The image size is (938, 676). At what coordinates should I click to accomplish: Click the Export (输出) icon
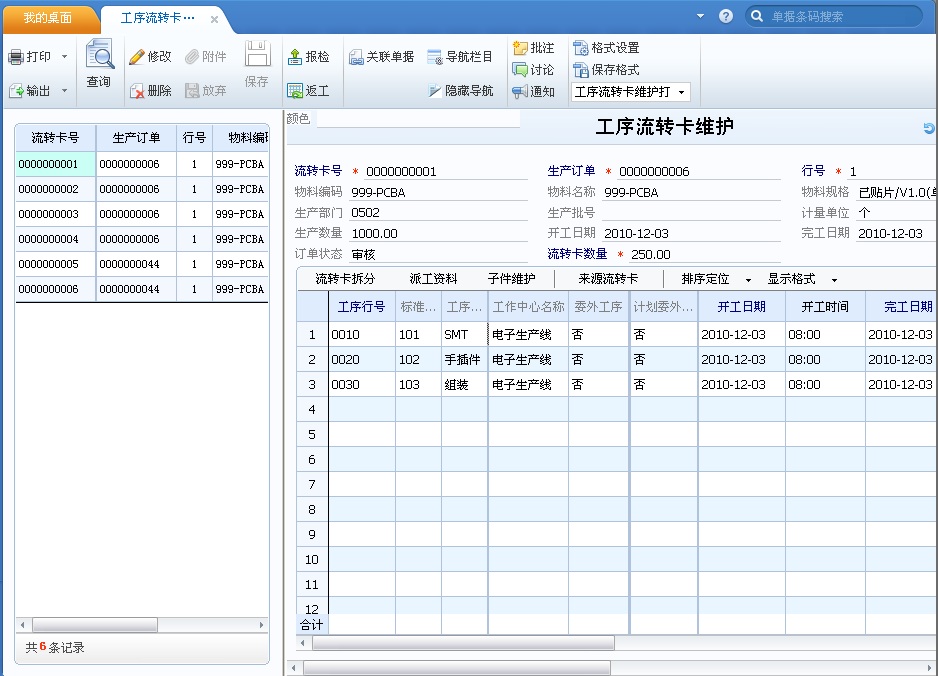point(16,91)
